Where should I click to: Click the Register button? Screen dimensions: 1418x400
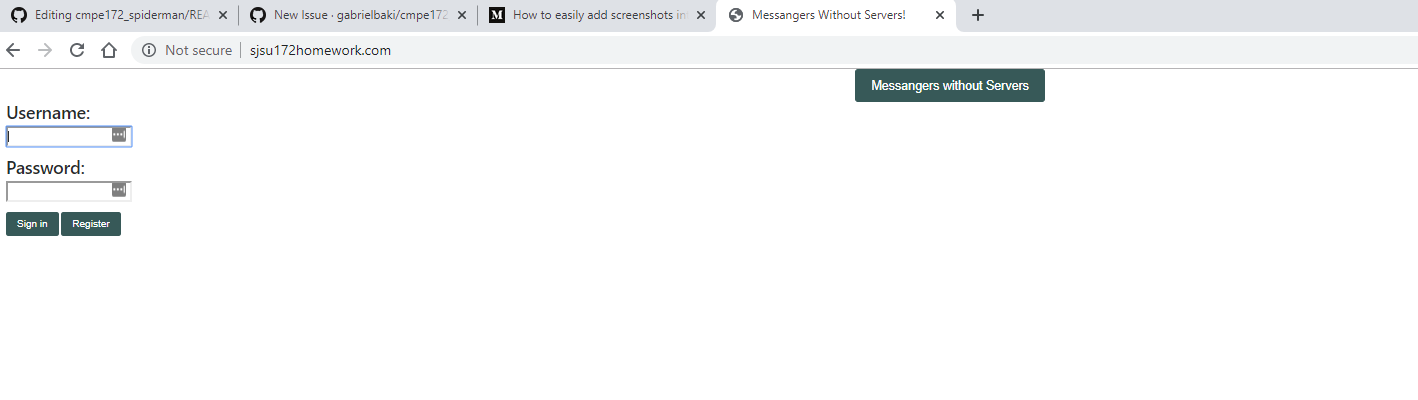tap(91, 224)
